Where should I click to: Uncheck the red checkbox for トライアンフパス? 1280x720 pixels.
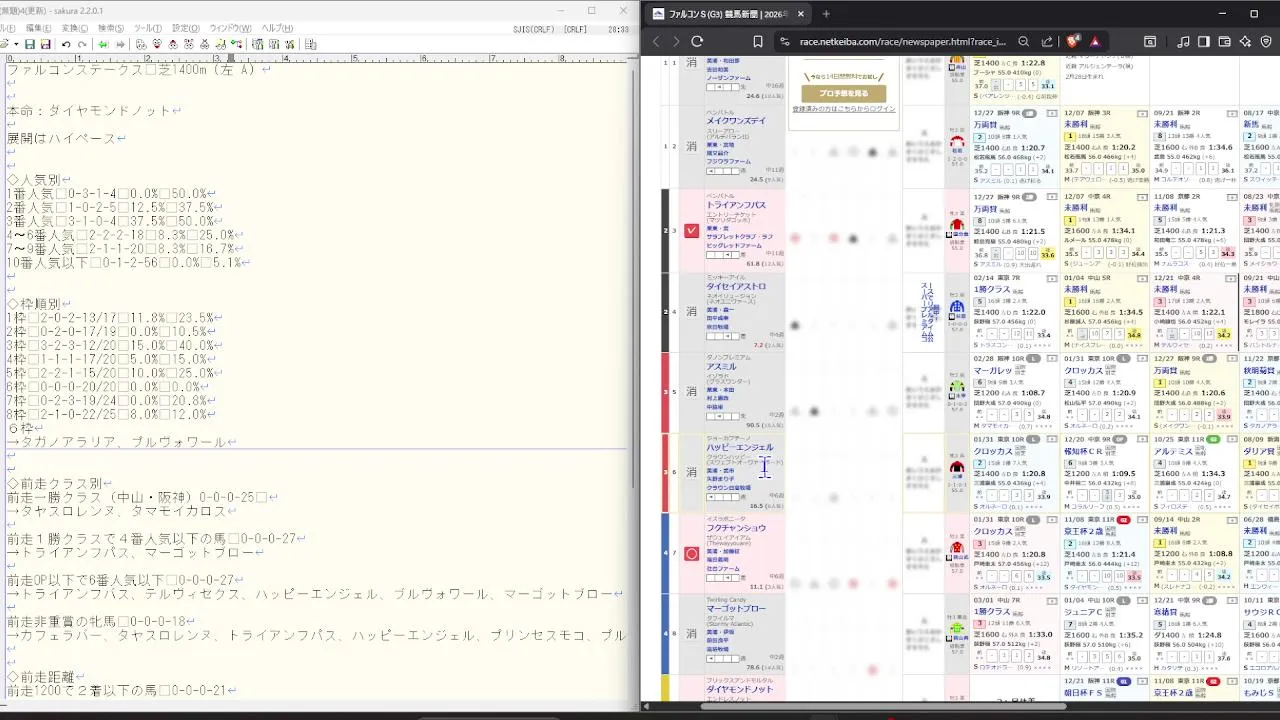pyautogui.click(x=691, y=230)
